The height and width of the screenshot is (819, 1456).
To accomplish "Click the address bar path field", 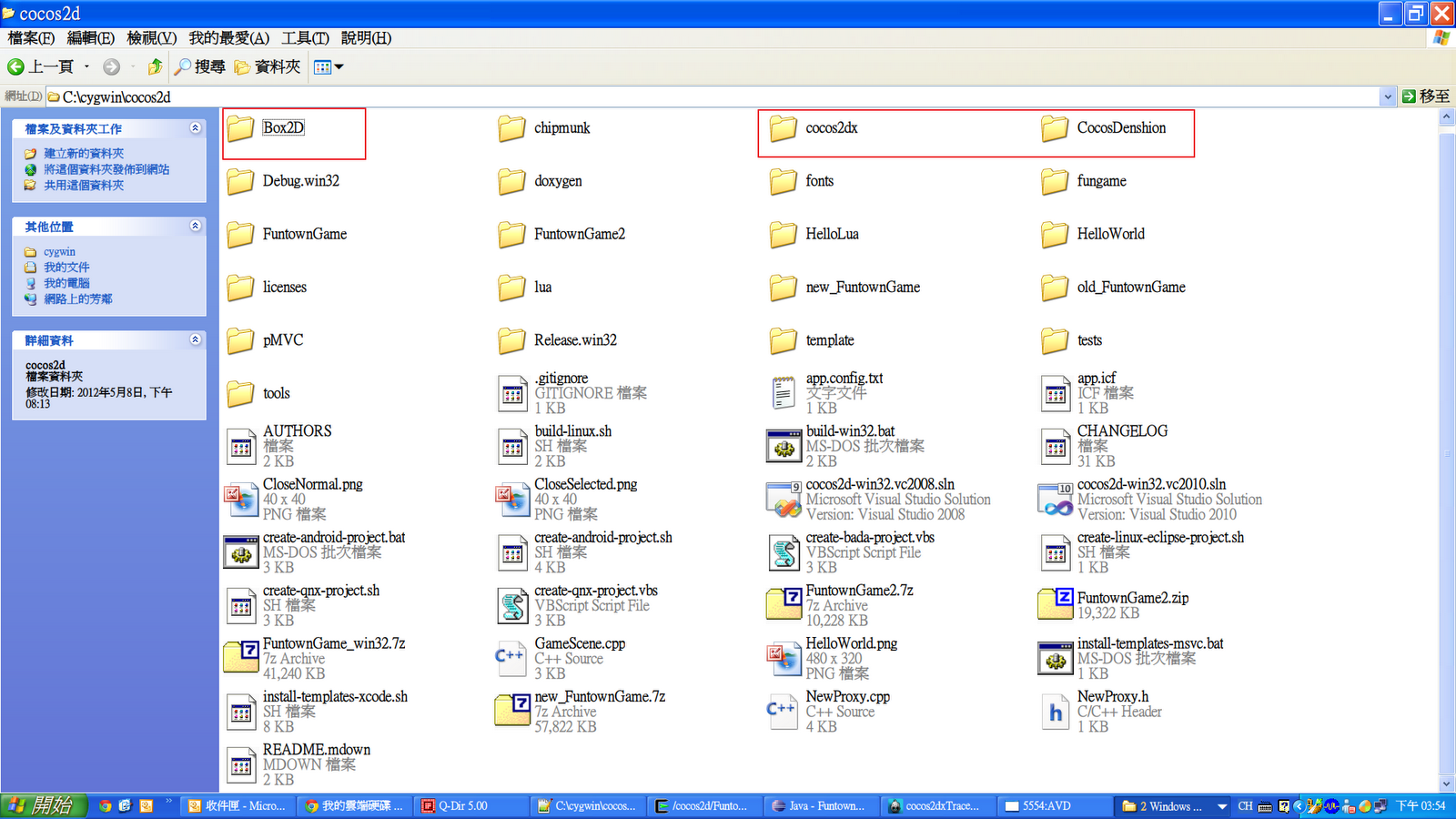I will pyautogui.click(x=713, y=96).
